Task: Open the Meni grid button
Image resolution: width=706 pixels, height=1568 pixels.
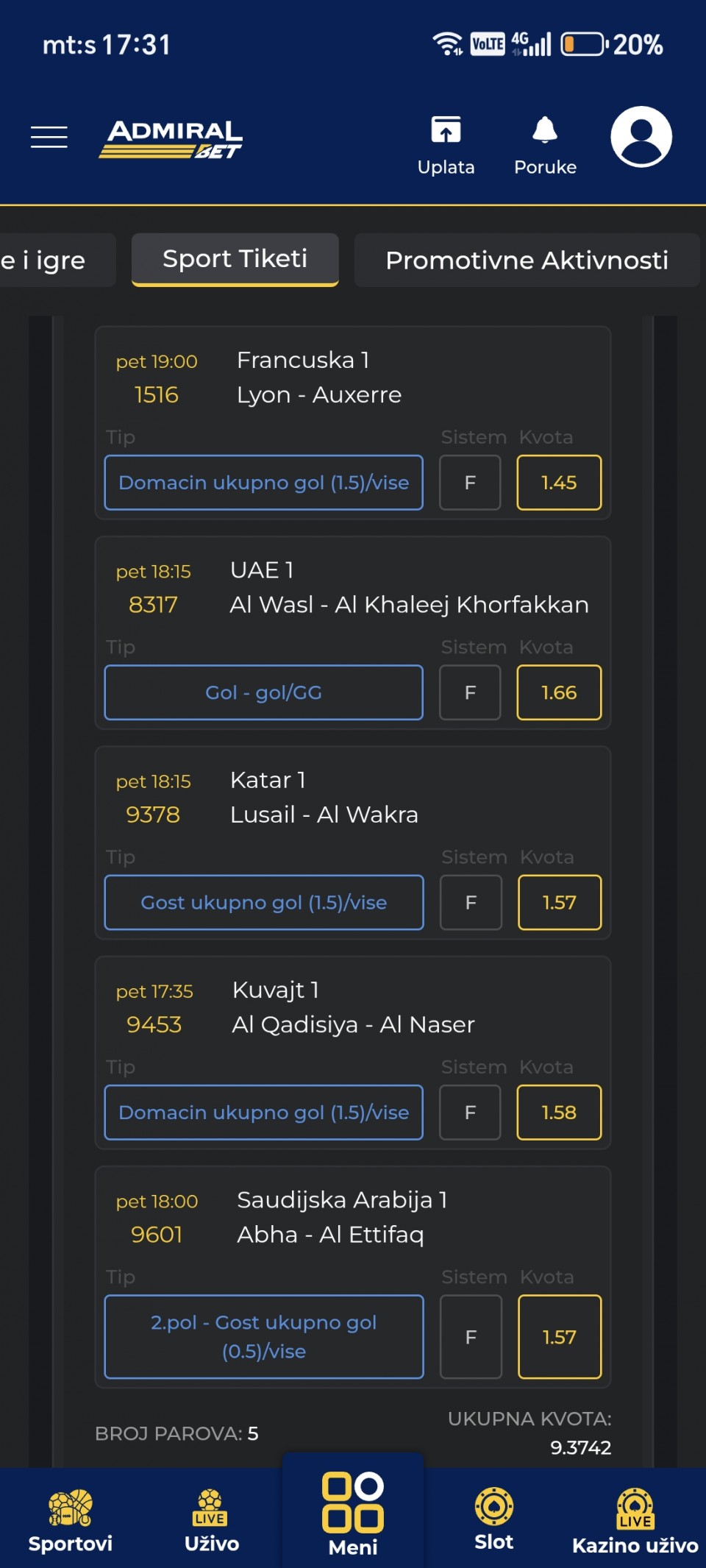Action: [x=353, y=1514]
